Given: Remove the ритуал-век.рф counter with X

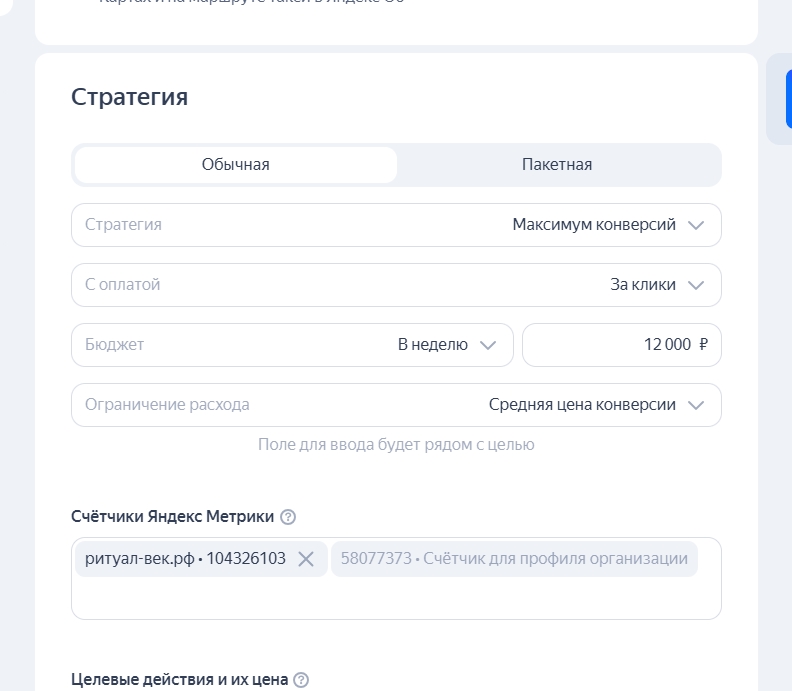Looking at the screenshot, I should (x=306, y=559).
